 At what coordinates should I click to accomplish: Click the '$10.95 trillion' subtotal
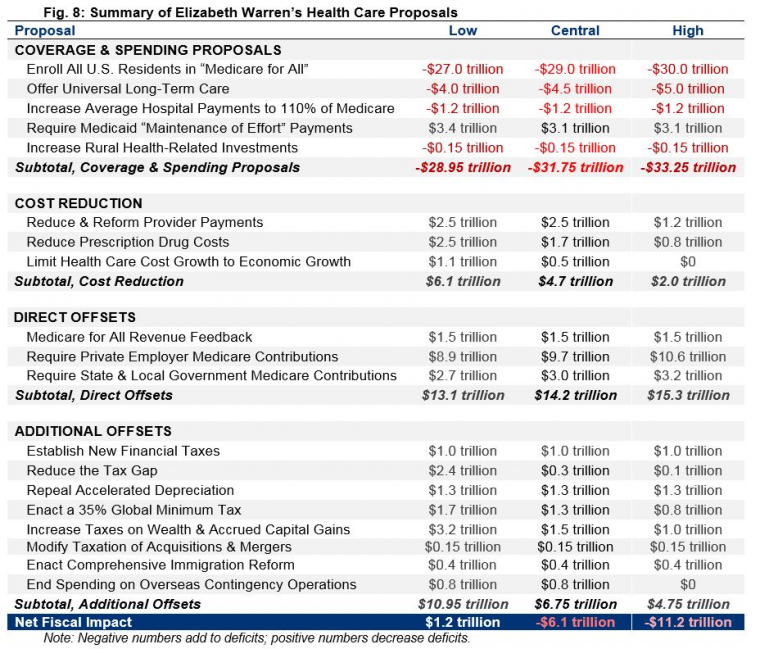(463, 604)
